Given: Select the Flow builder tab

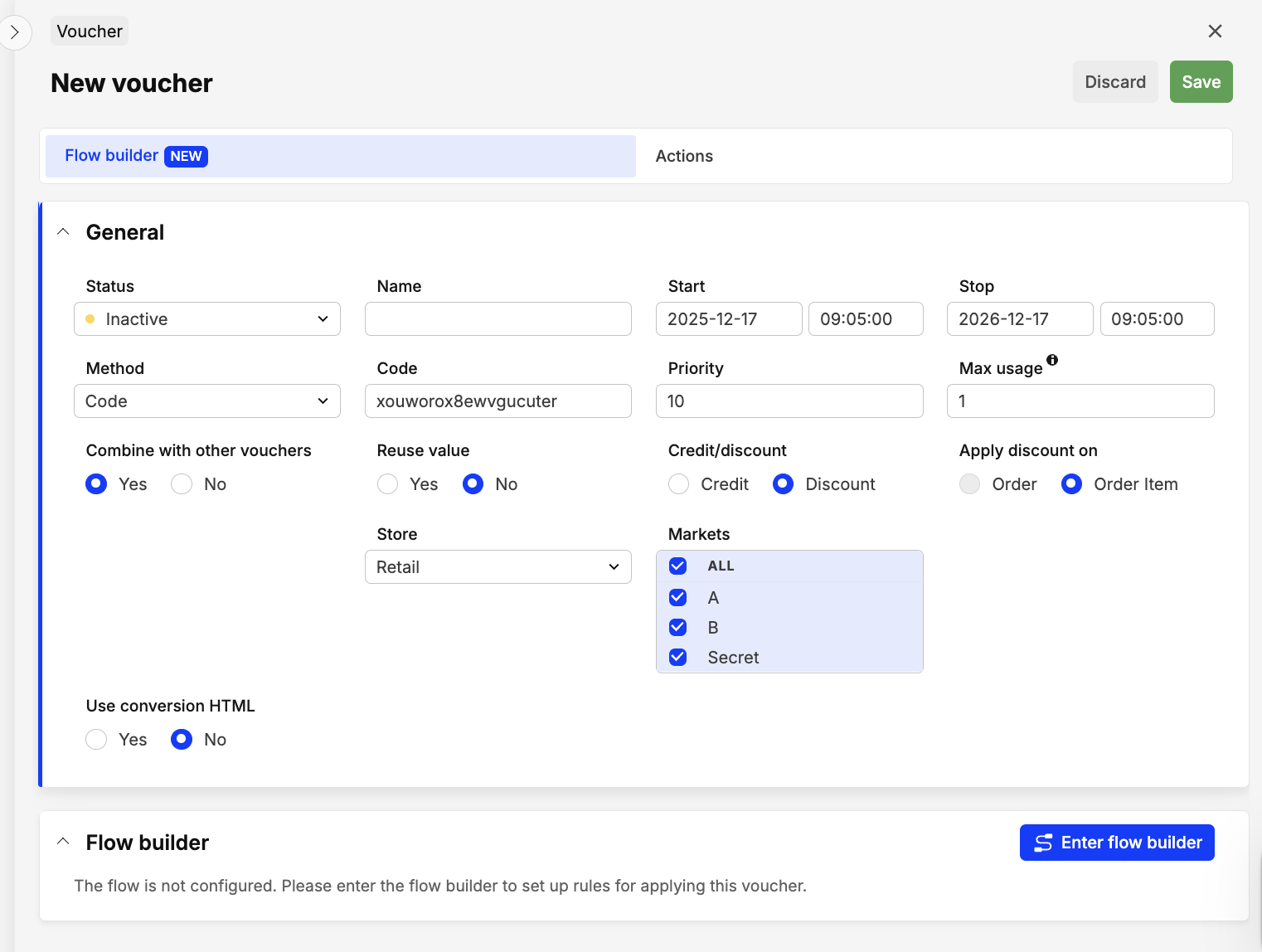Looking at the screenshot, I should (x=340, y=156).
